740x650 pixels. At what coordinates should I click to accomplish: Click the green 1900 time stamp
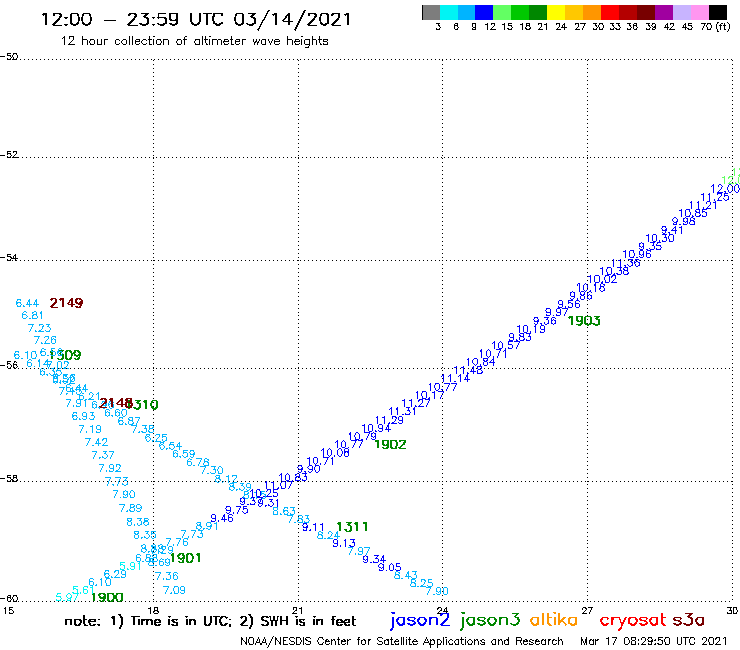(x=107, y=597)
